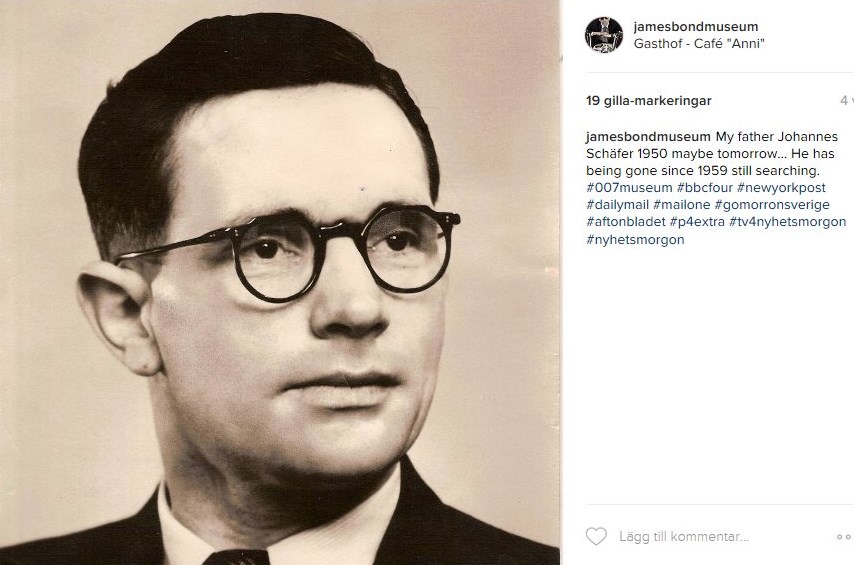Open the more options dots icon
The image size is (854, 565).
[x=845, y=537]
